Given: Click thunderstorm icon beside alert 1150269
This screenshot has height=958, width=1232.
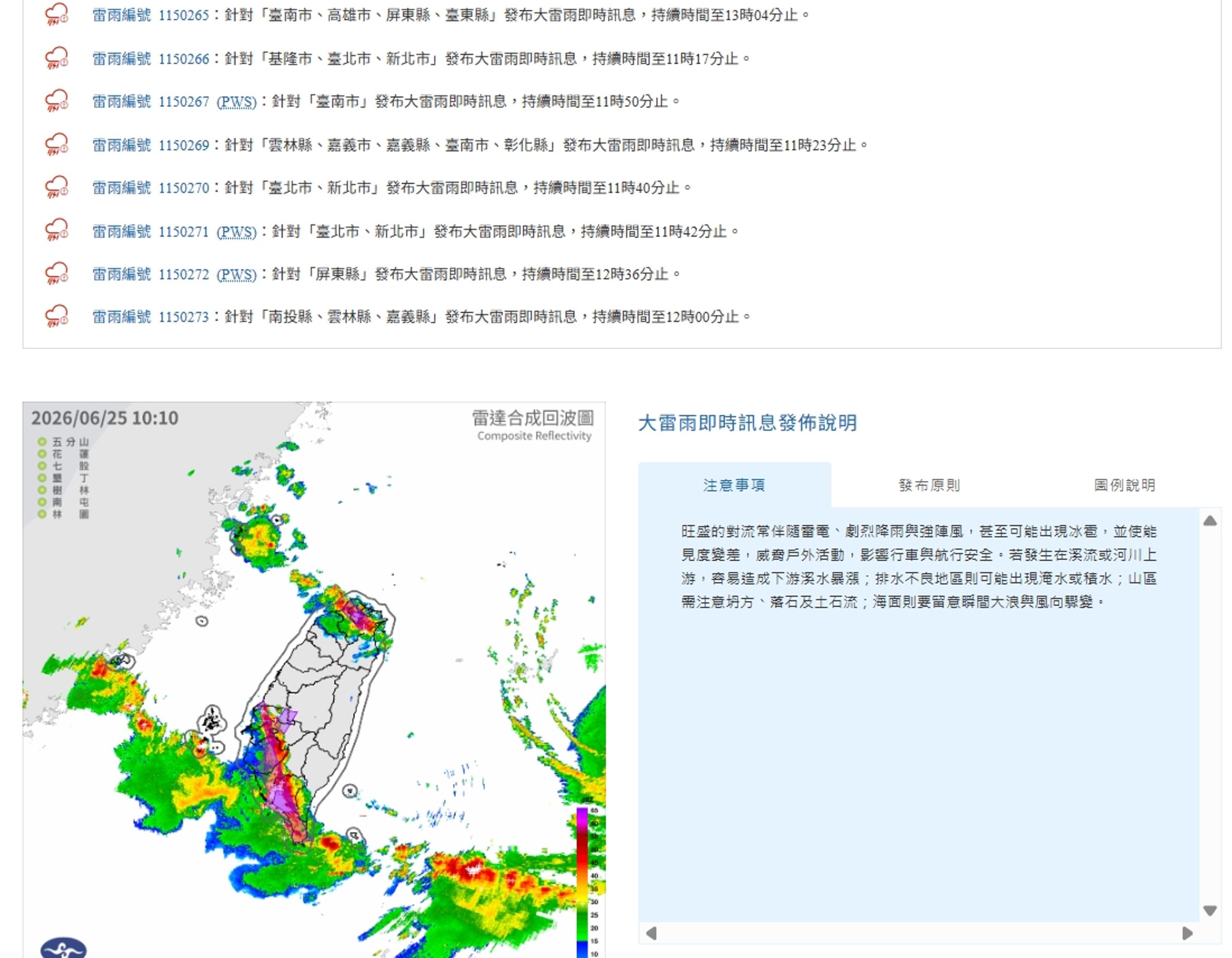Looking at the screenshot, I should point(56,144).
